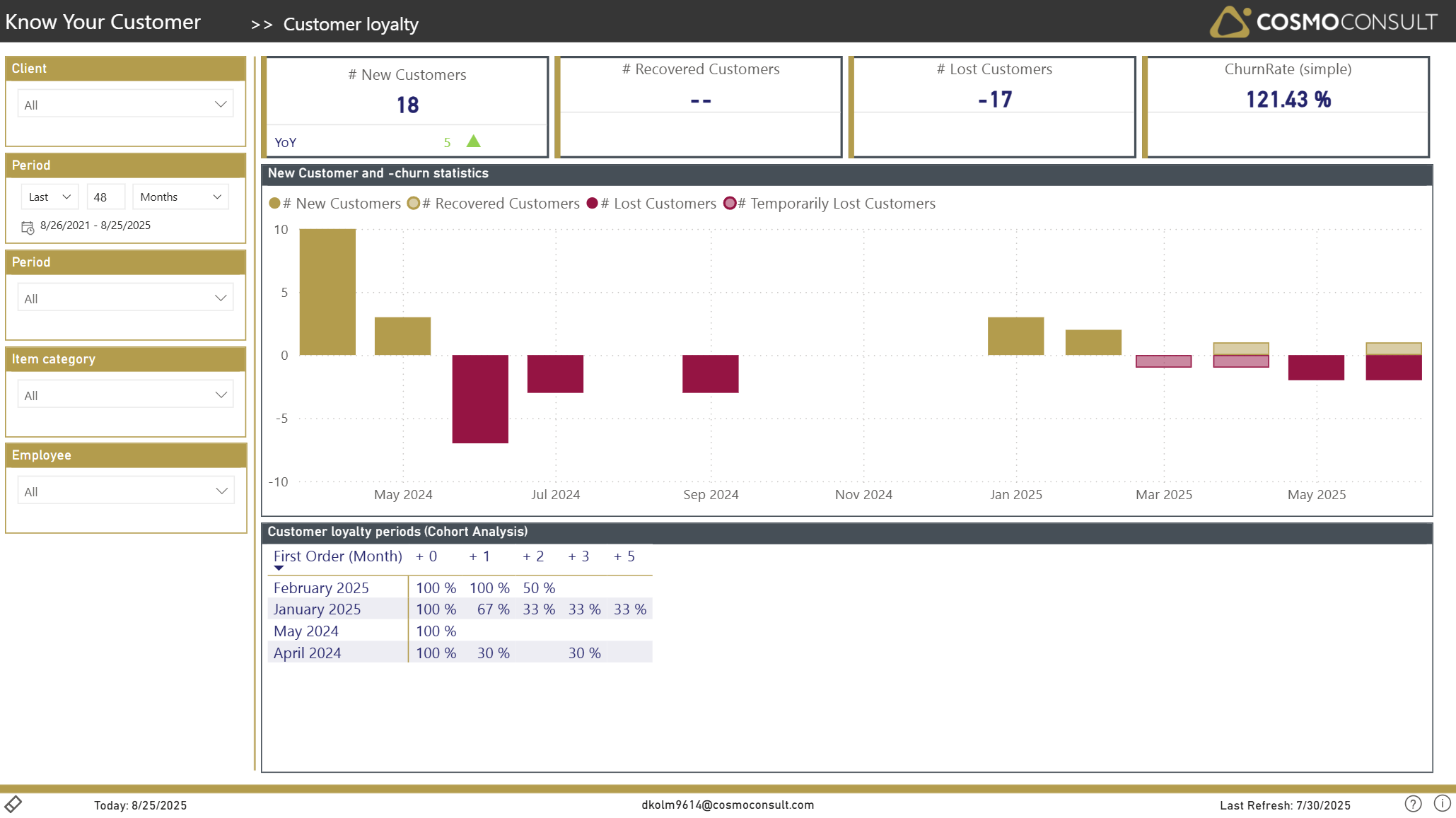Open the Client dropdown

click(125, 105)
